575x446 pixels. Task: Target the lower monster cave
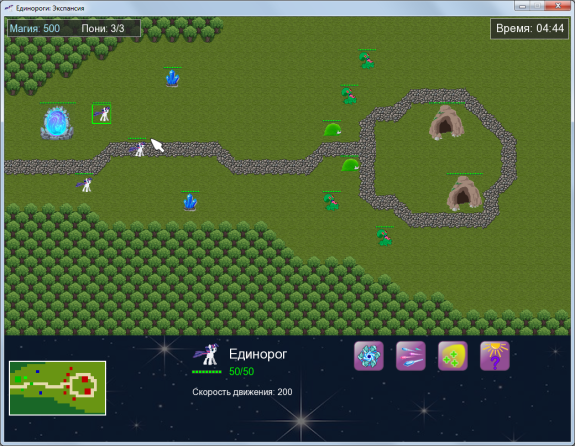pos(464,194)
